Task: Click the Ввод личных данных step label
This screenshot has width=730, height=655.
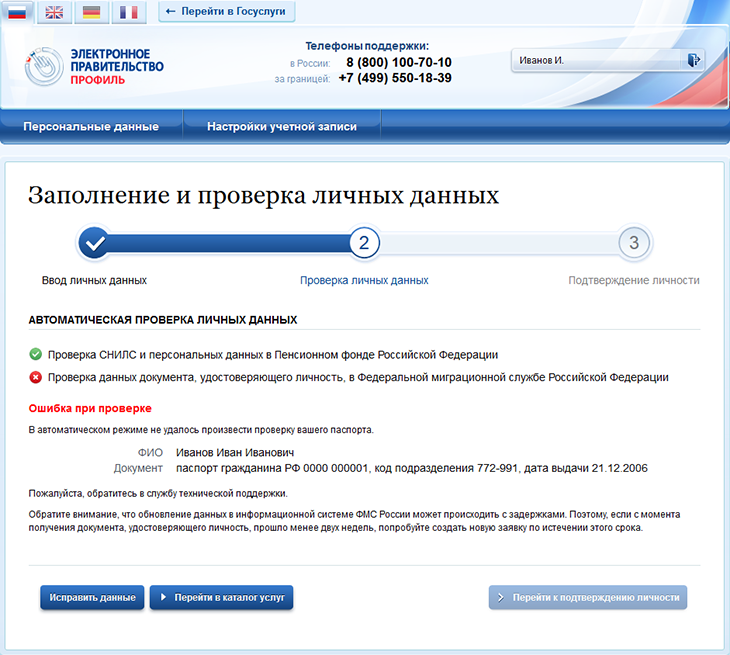Action: point(95,280)
